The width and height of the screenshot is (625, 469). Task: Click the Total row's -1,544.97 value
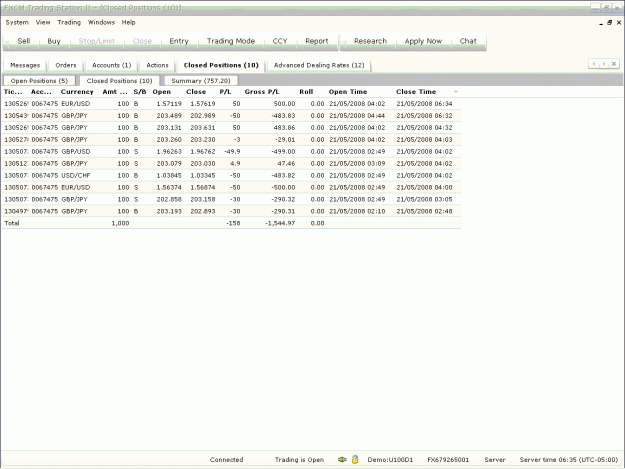pyautogui.click(x=280, y=223)
